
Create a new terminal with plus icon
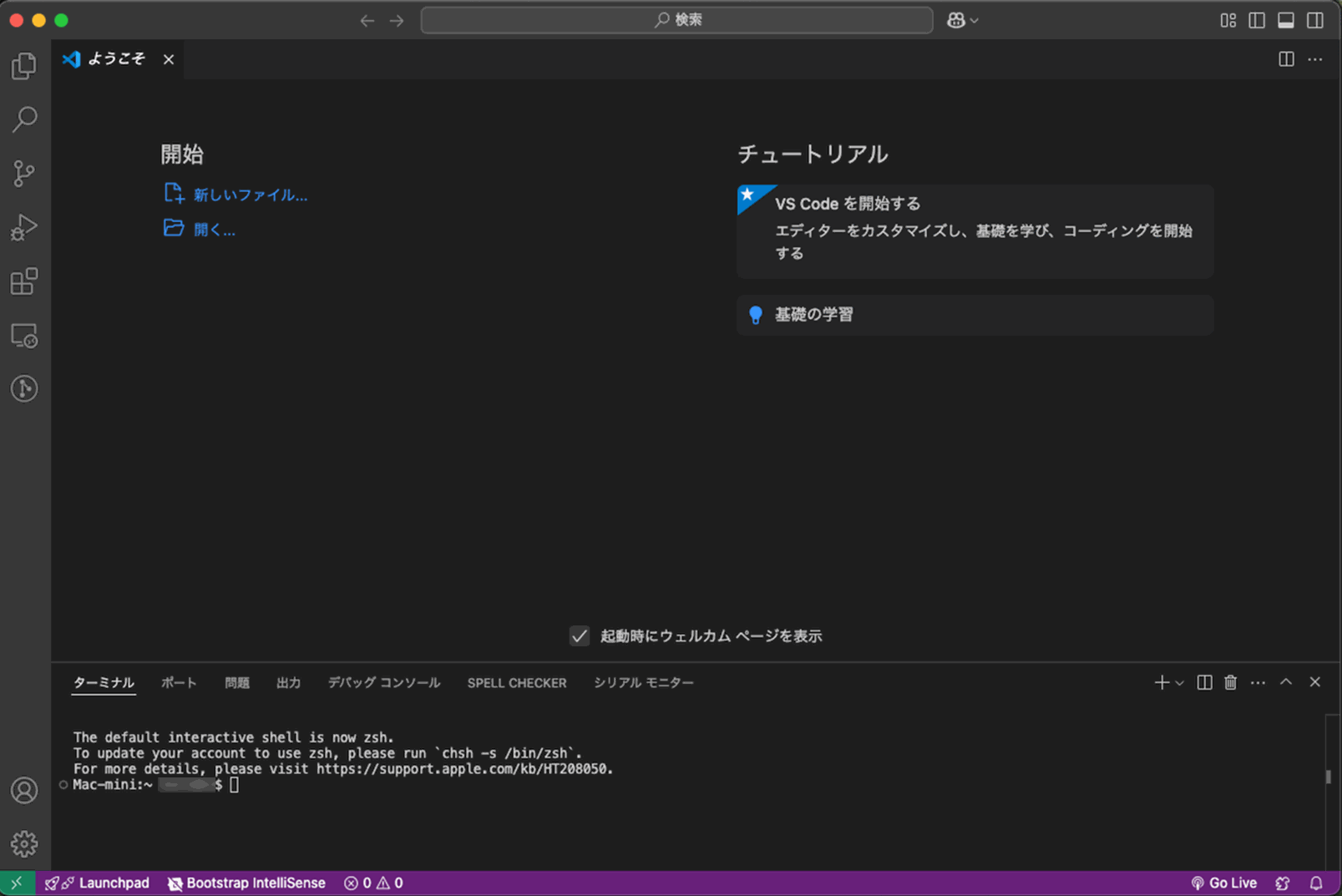[1162, 683]
